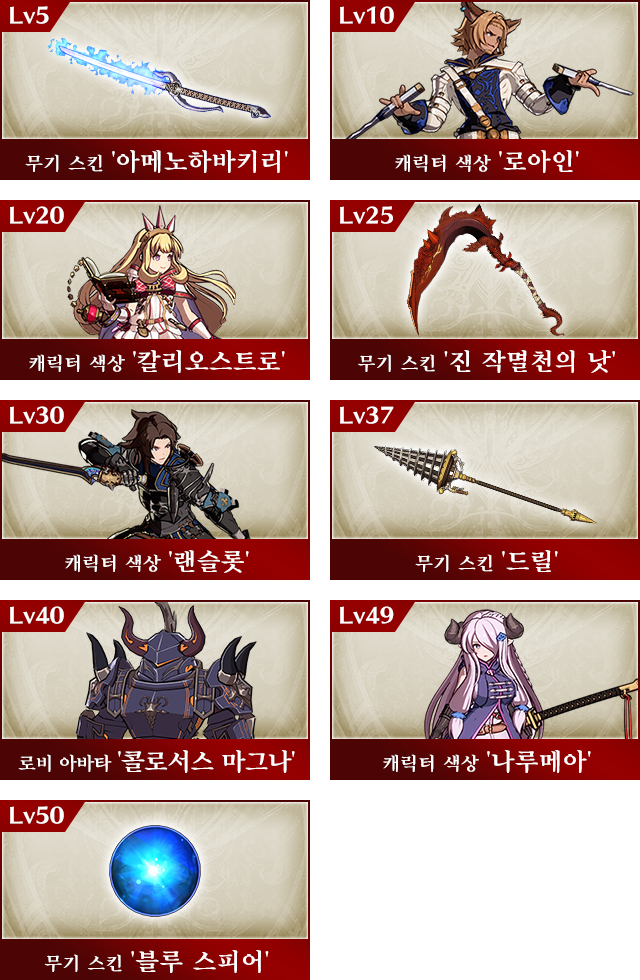Click the horned Colossus Magna armor avatar
This screenshot has height=980, width=640.
(x=166, y=672)
